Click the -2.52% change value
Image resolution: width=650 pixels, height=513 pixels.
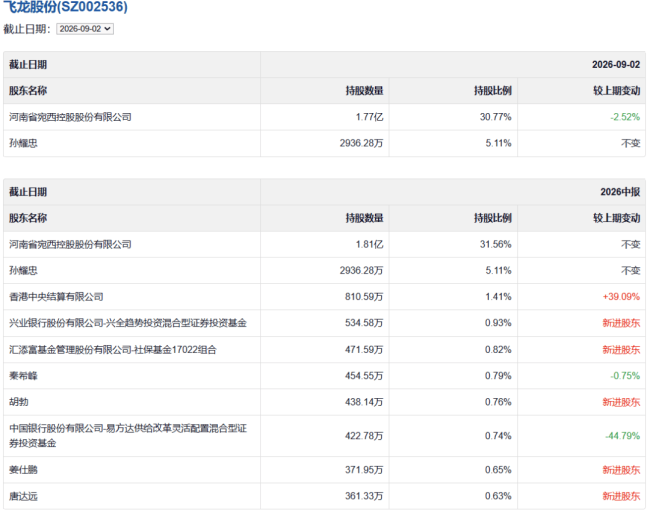(x=625, y=117)
